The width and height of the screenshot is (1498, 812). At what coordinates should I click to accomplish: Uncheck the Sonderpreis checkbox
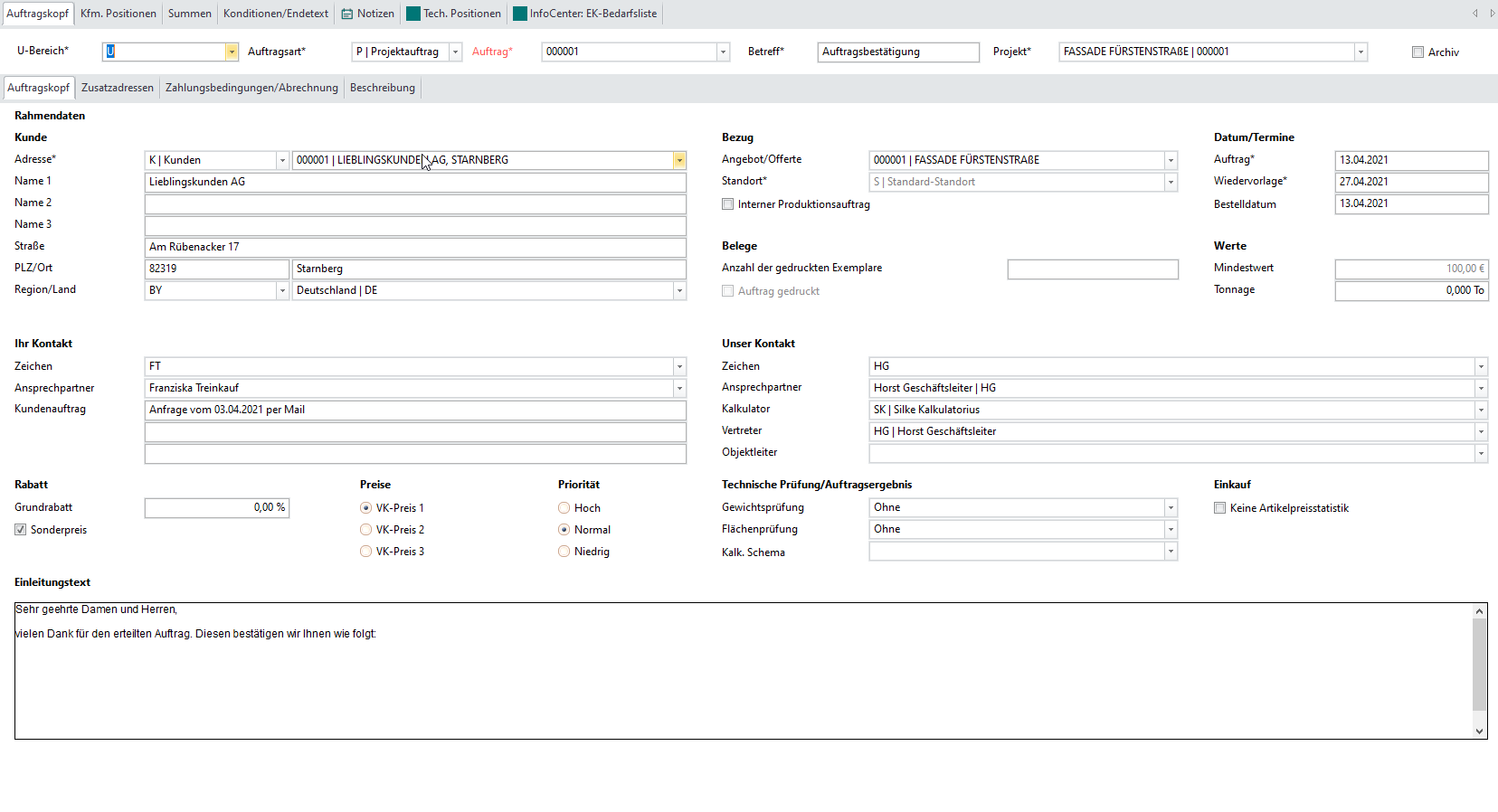pyautogui.click(x=21, y=530)
